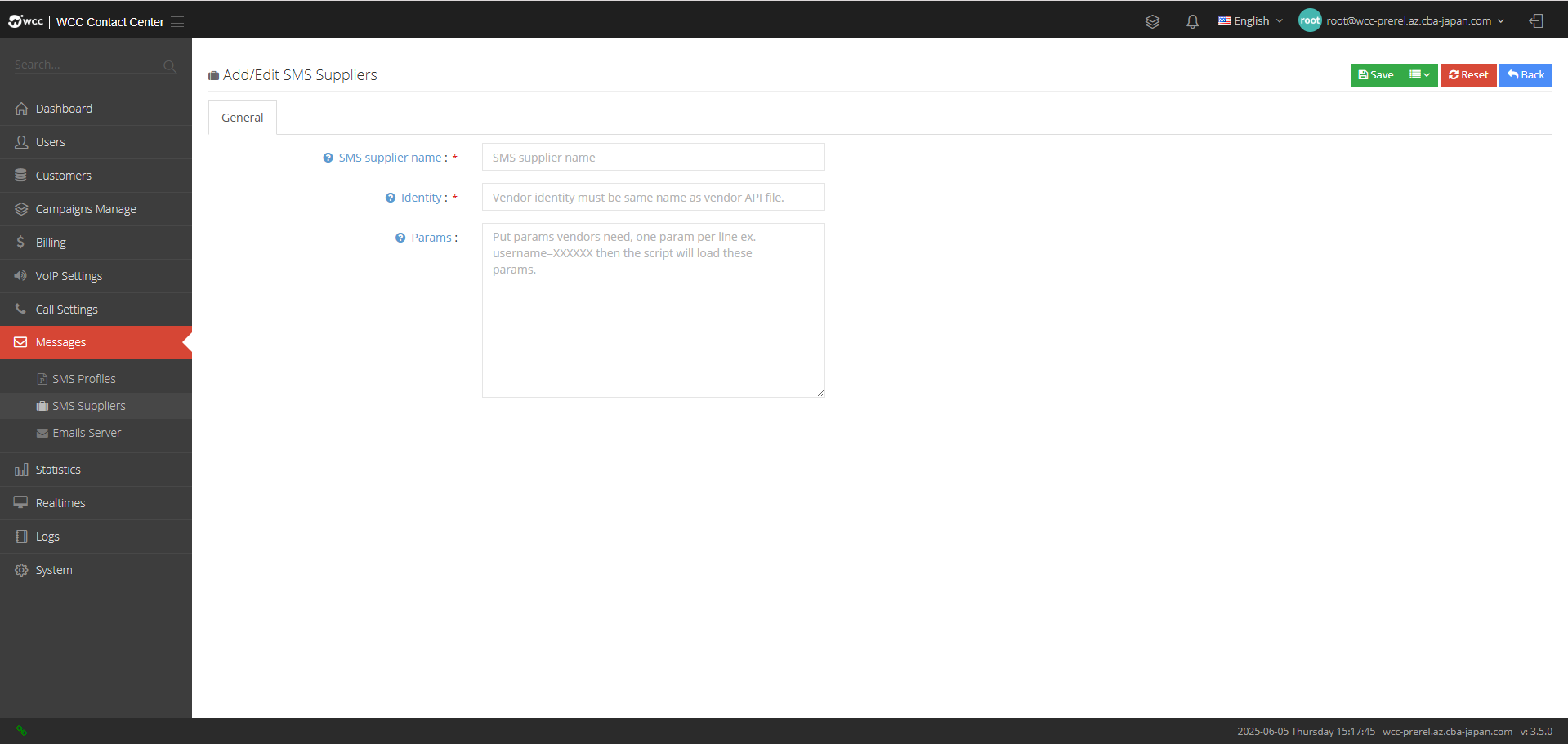Go to SMS Profiles submenu
Screen dimensions: 1568x744
(x=96, y=379)
